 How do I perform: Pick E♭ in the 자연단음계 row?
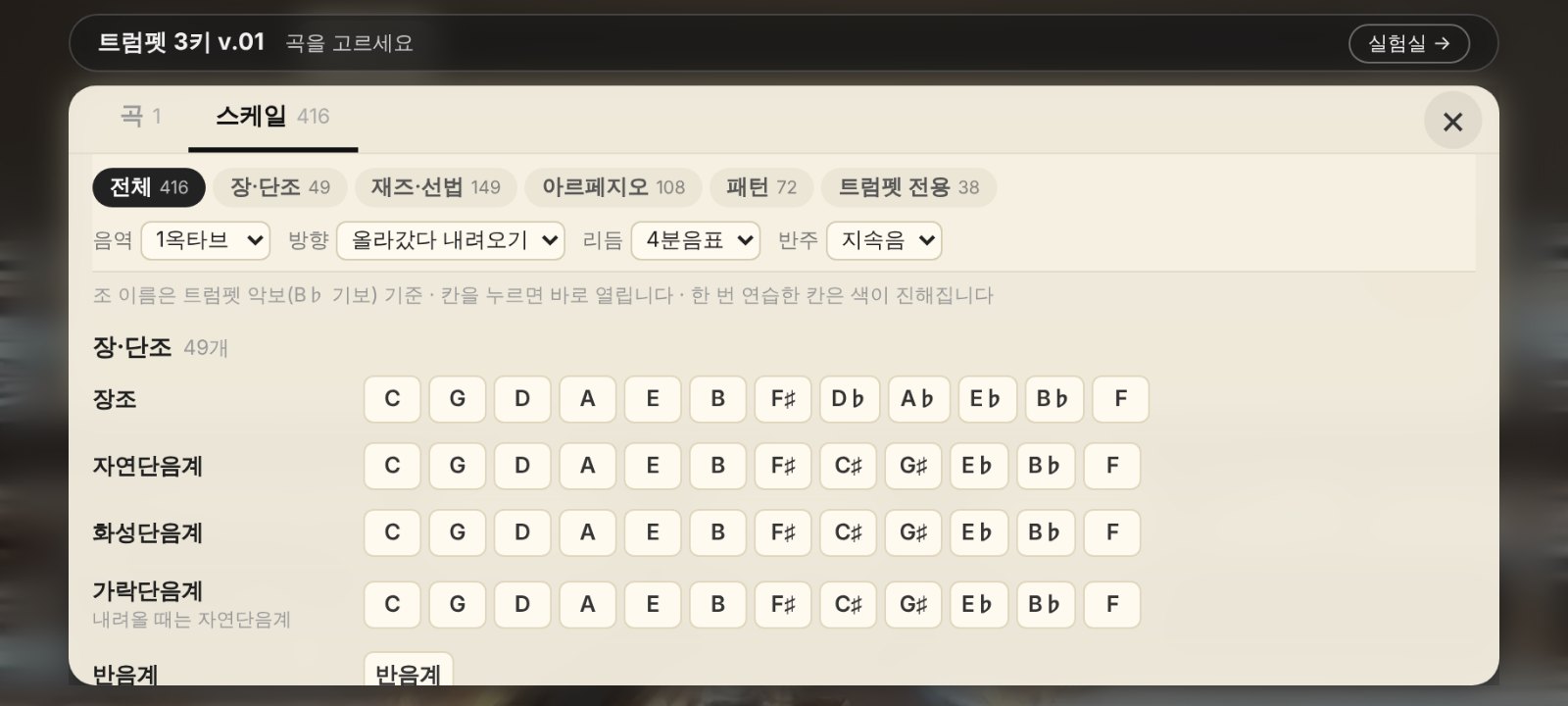pos(978,466)
